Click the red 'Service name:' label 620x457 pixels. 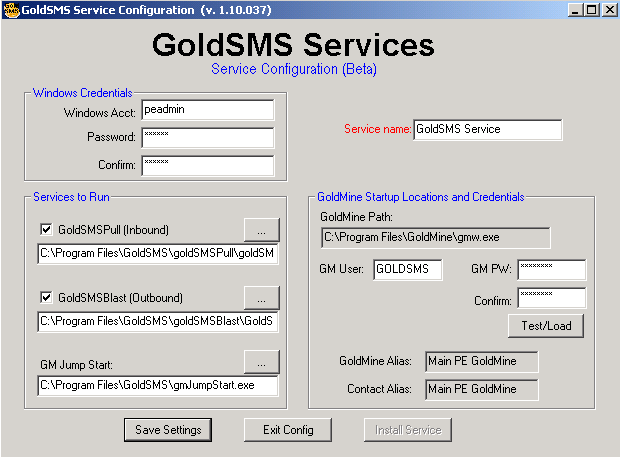click(x=377, y=129)
